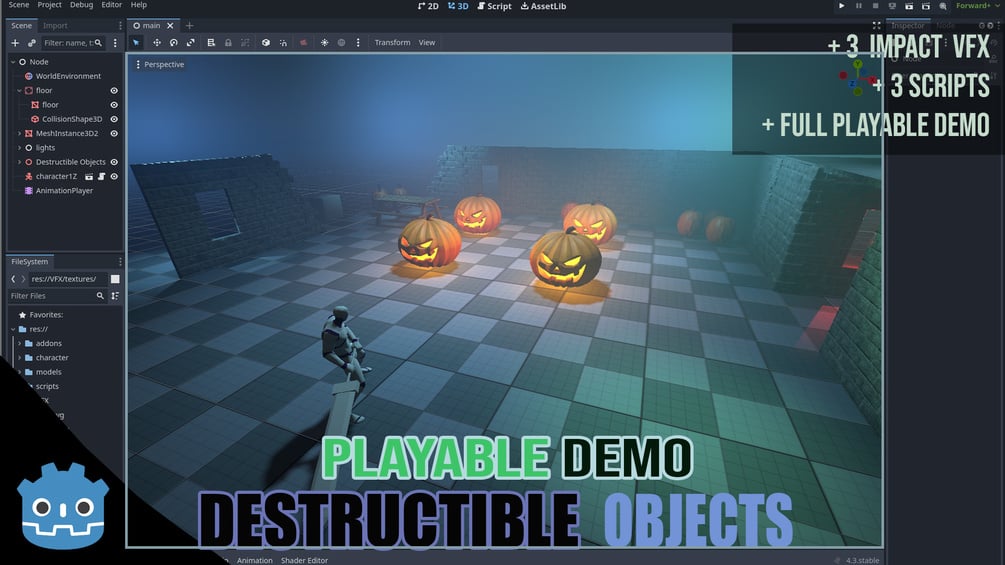Activate the Move Mode tool
This screenshot has height=565, width=1005.
point(156,43)
